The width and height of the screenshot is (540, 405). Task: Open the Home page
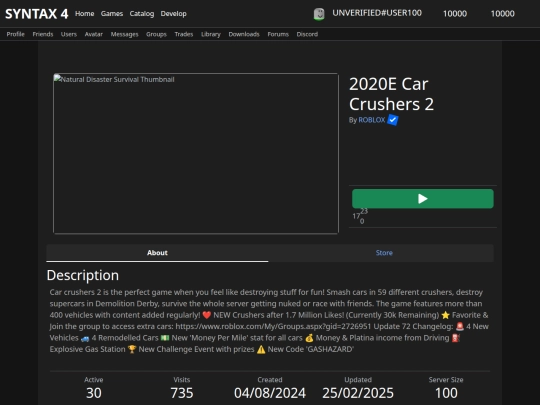click(x=84, y=13)
